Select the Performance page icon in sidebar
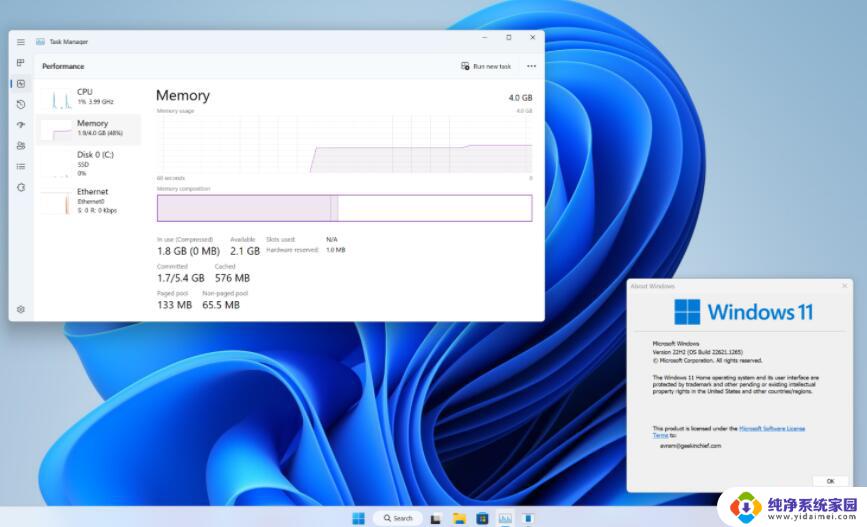 point(21,84)
